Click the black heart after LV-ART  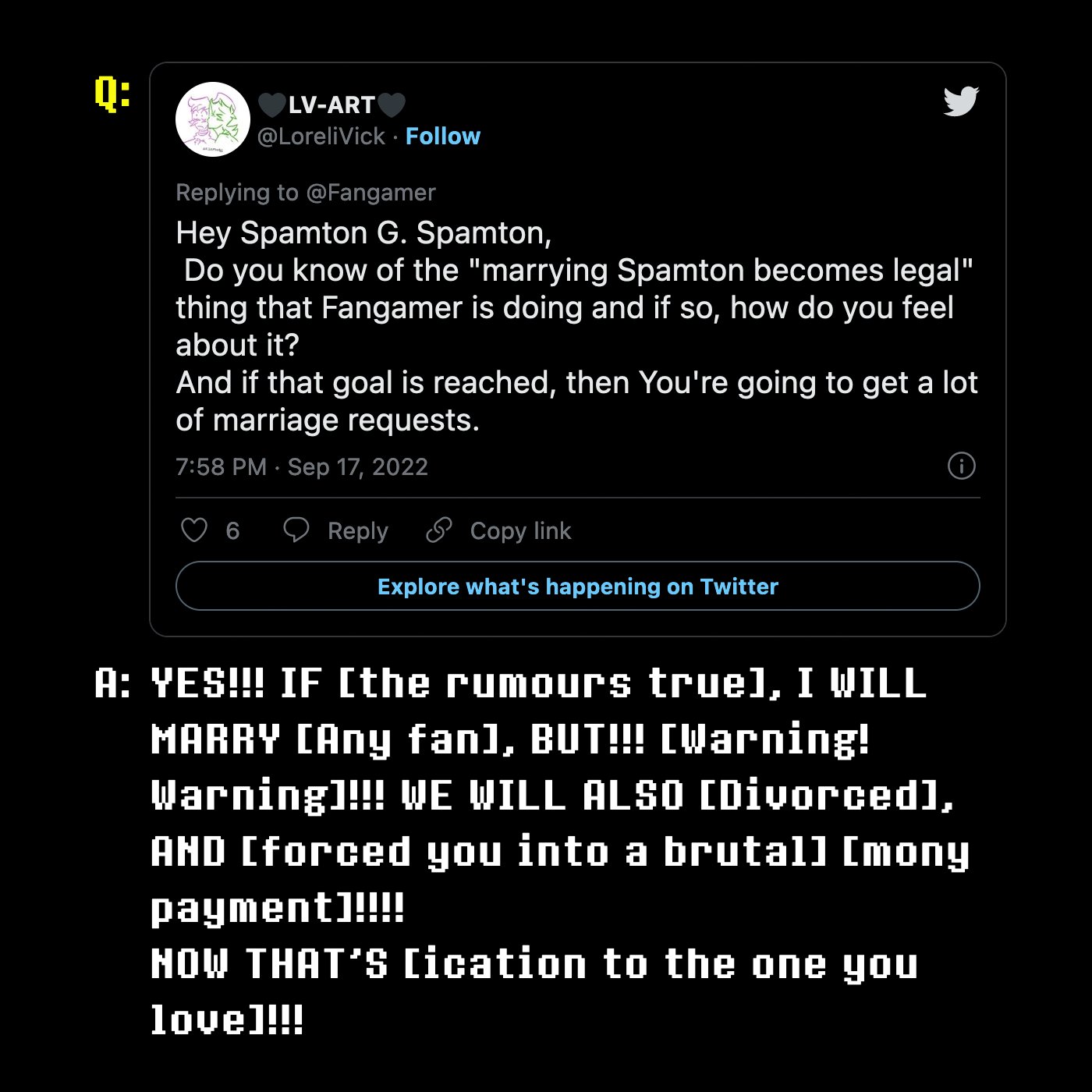pos(392,105)
